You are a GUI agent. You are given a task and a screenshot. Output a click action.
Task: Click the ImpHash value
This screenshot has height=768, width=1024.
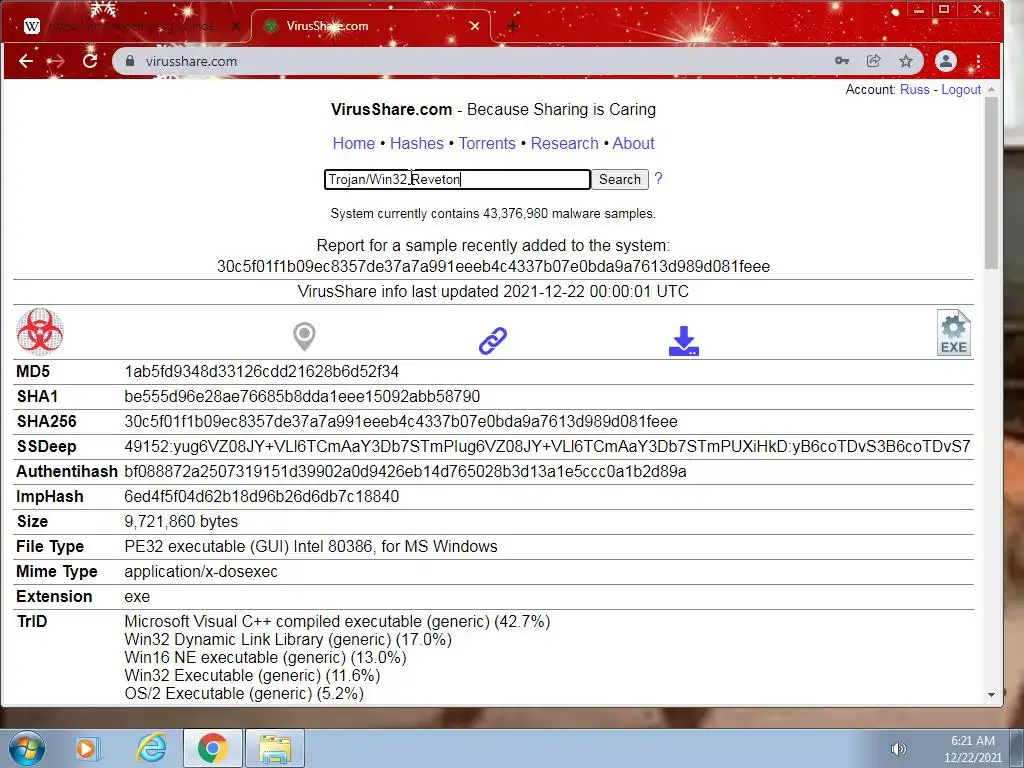(x=261, y=496)
